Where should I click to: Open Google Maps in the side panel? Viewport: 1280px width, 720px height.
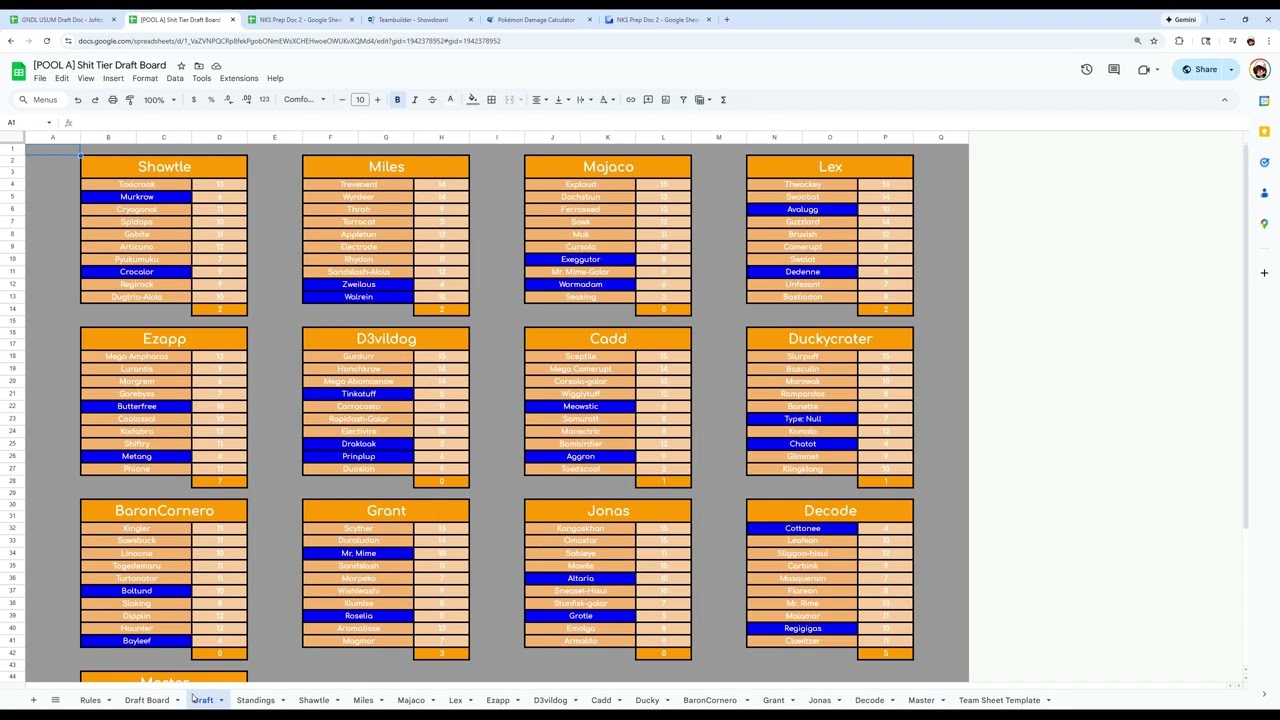[x=1264, y=224]
